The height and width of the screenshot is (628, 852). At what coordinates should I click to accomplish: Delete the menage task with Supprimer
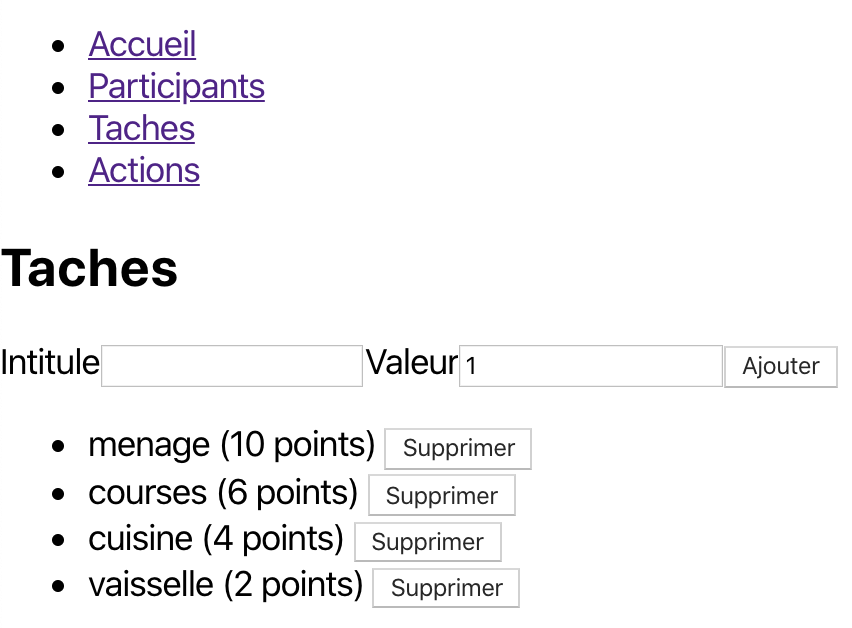coord(458,448)
